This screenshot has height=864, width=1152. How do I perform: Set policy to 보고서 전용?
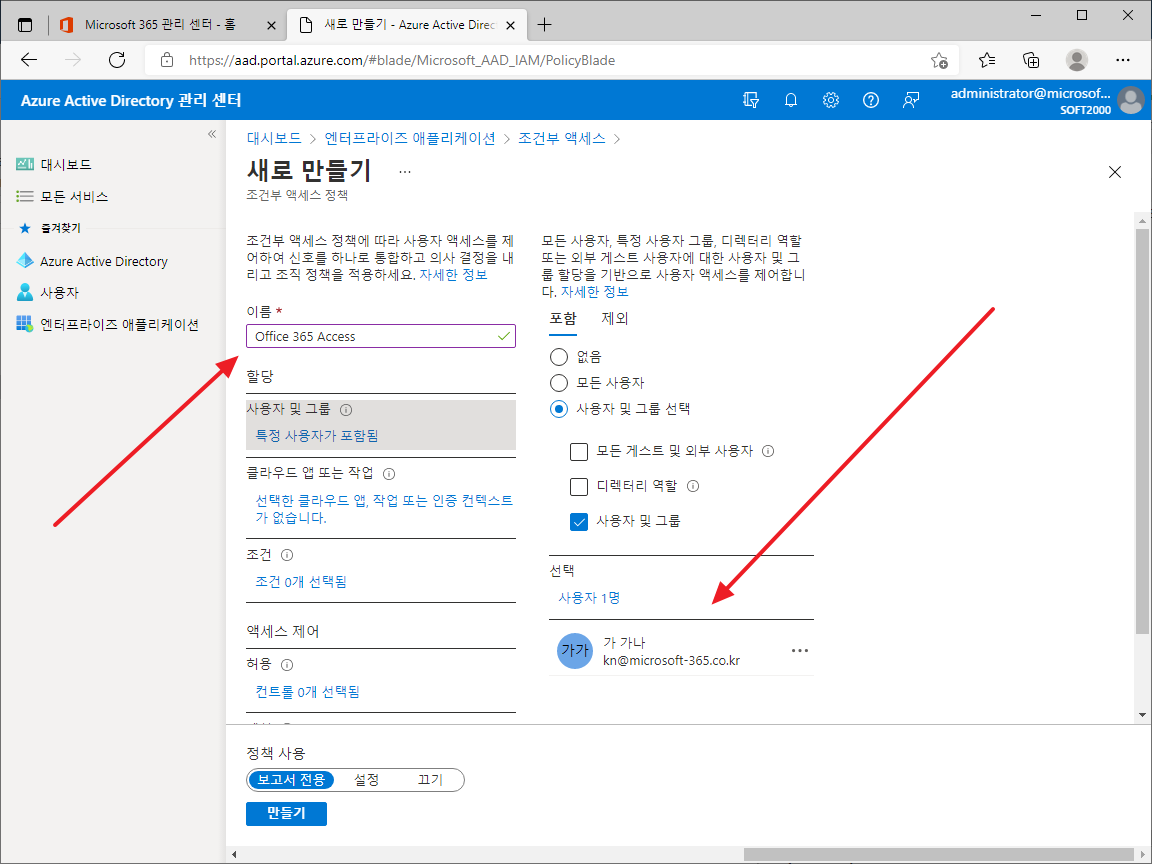(291, 780)
